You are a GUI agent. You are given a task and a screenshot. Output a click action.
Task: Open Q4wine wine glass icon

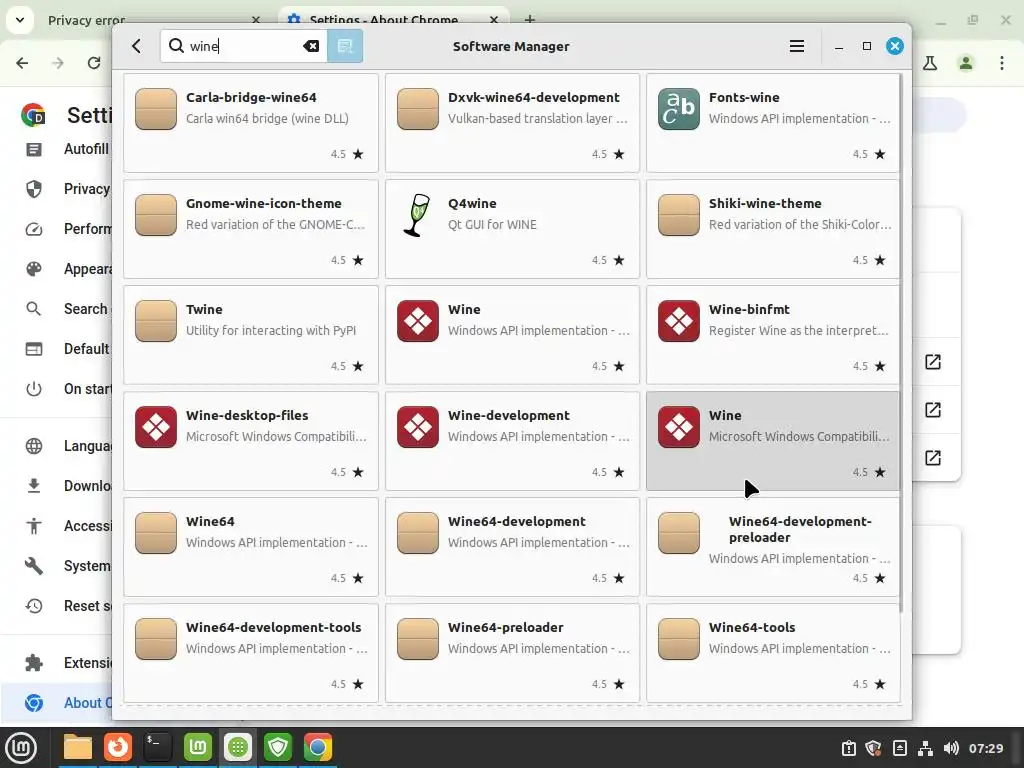pos(418,215)
